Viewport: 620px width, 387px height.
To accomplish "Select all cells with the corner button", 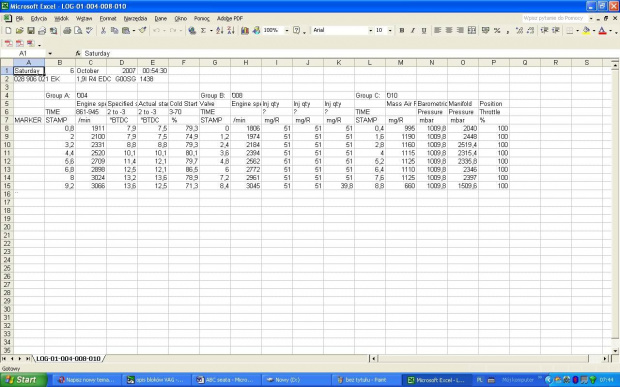I will [6, 62].
